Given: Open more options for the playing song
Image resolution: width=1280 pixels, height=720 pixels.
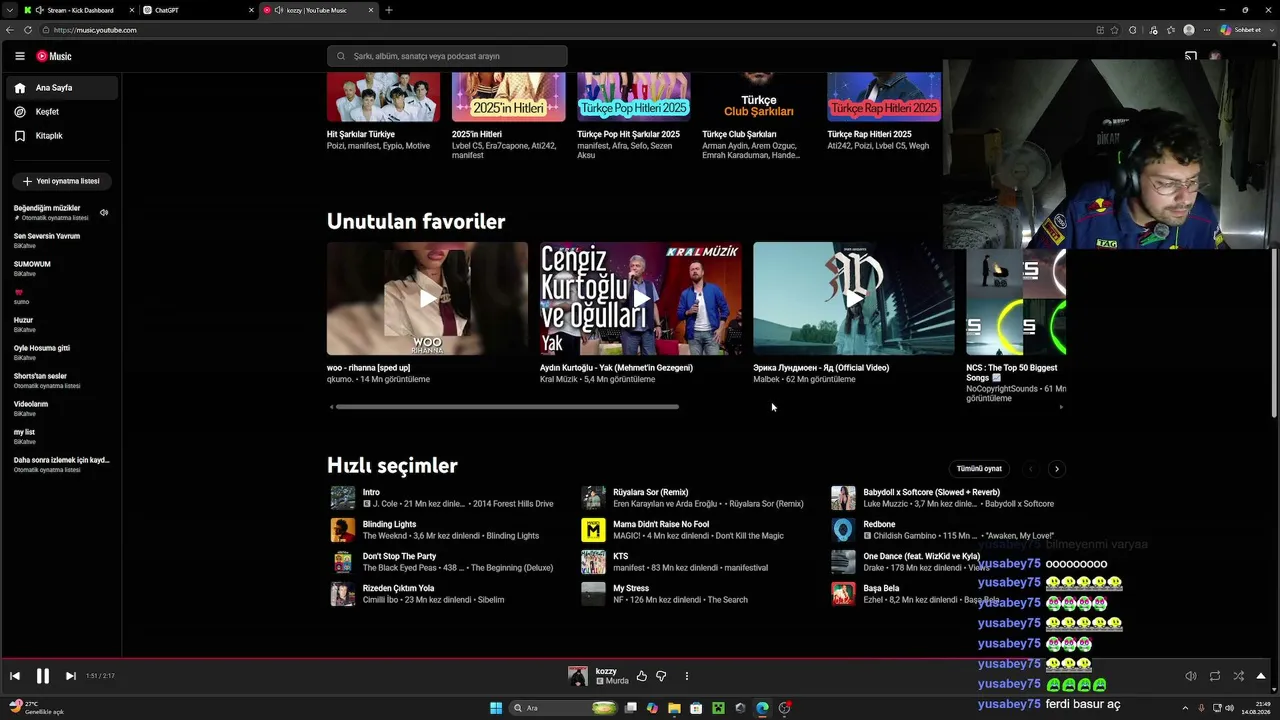Looking at the screenshot, I should pyautogui.click(x=687, y=676).
